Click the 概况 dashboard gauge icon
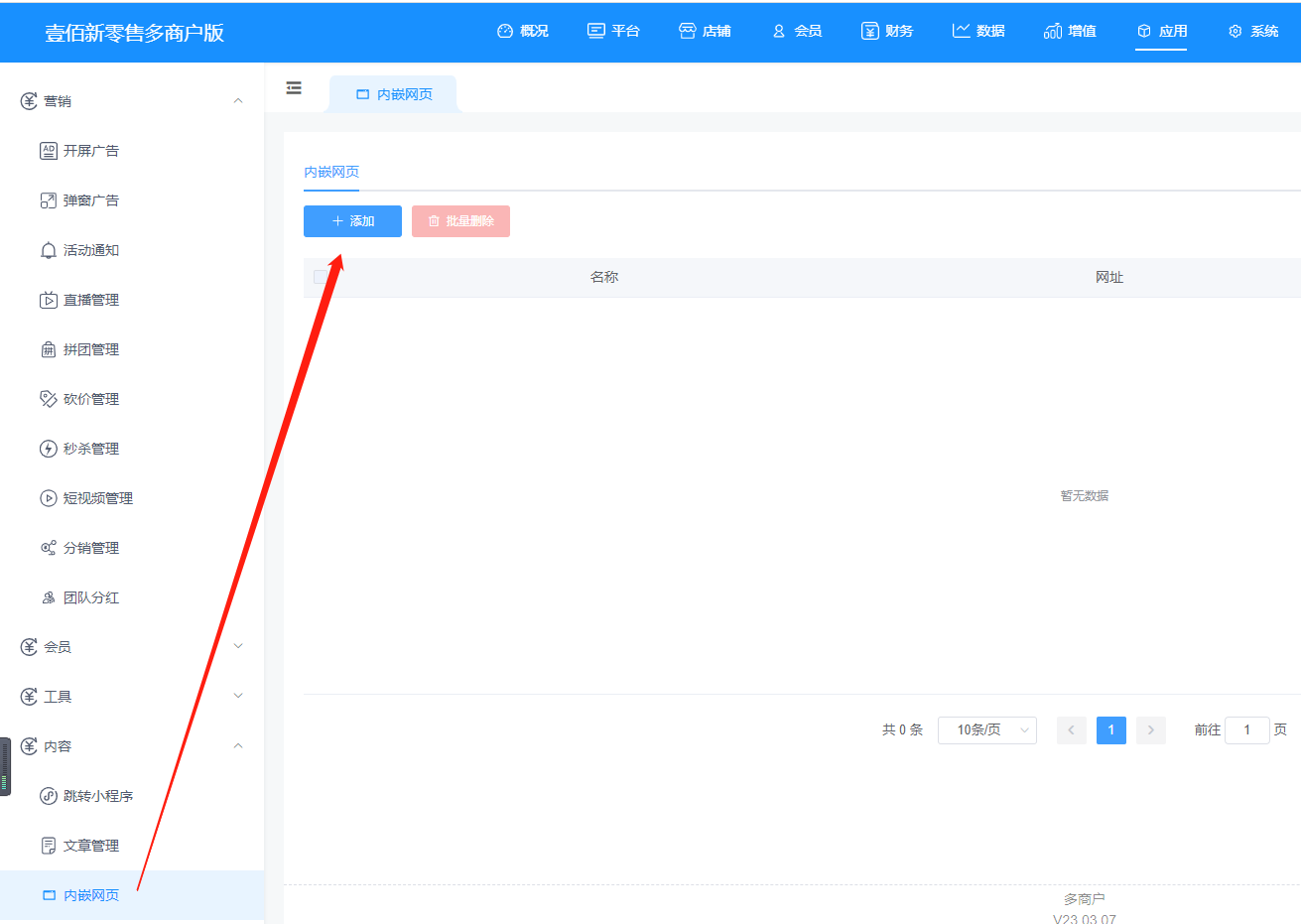Viewport: 1301px width, 924px height. (x=505, y=31)
